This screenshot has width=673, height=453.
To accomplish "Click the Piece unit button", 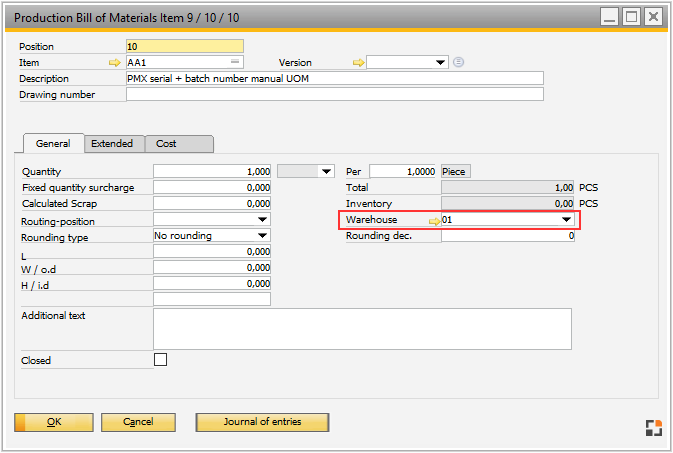I will (x=455, y=171).
